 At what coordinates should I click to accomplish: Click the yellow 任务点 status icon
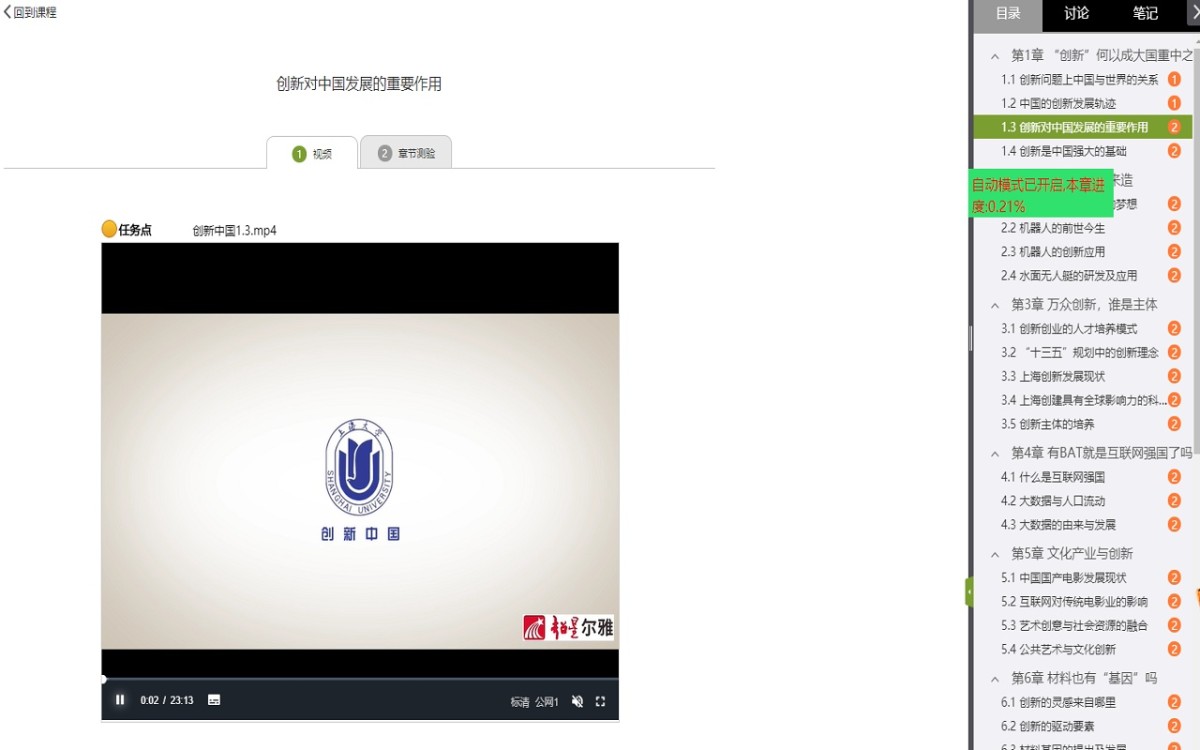point(109,229)
